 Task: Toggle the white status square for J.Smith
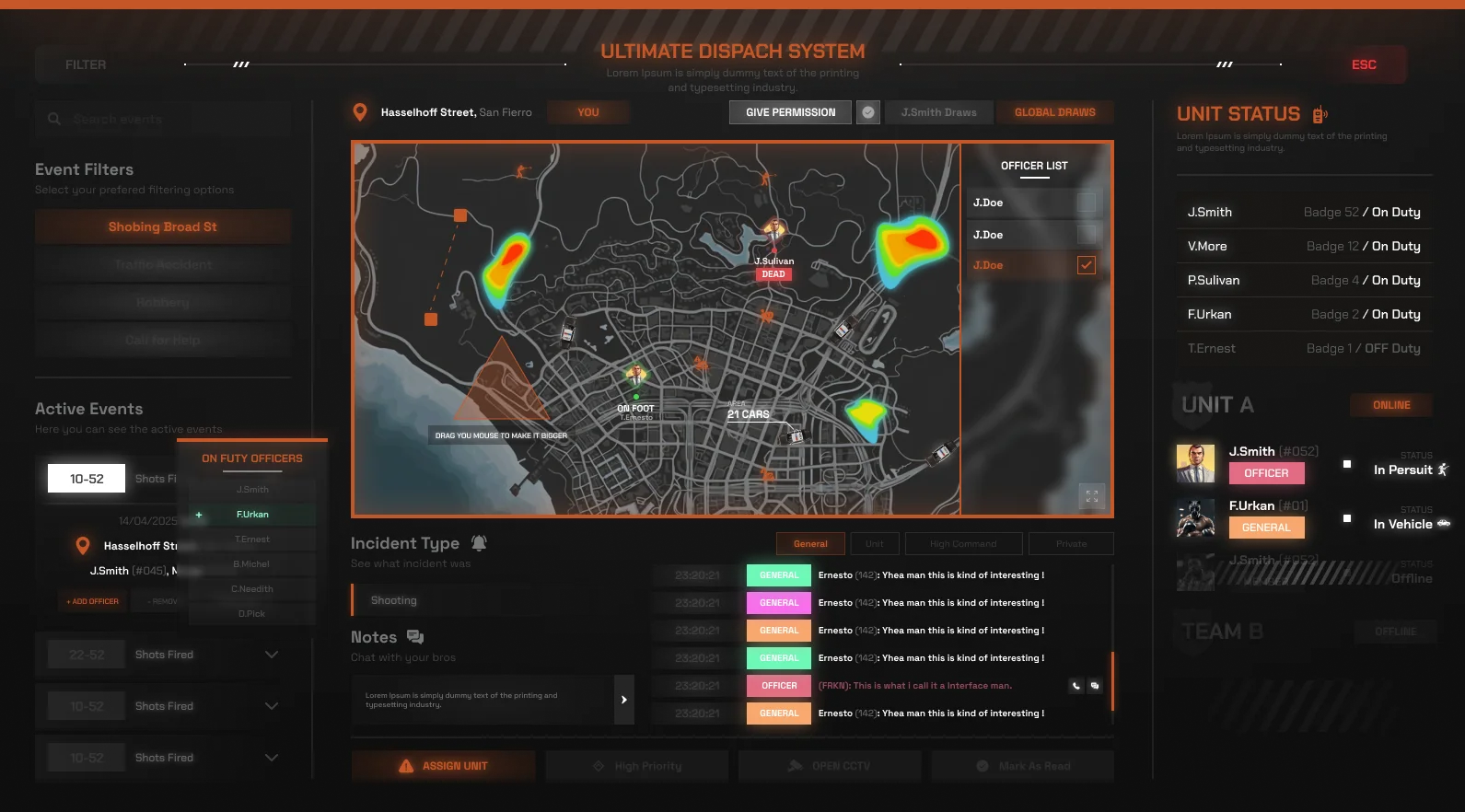tap(1347, 464)
